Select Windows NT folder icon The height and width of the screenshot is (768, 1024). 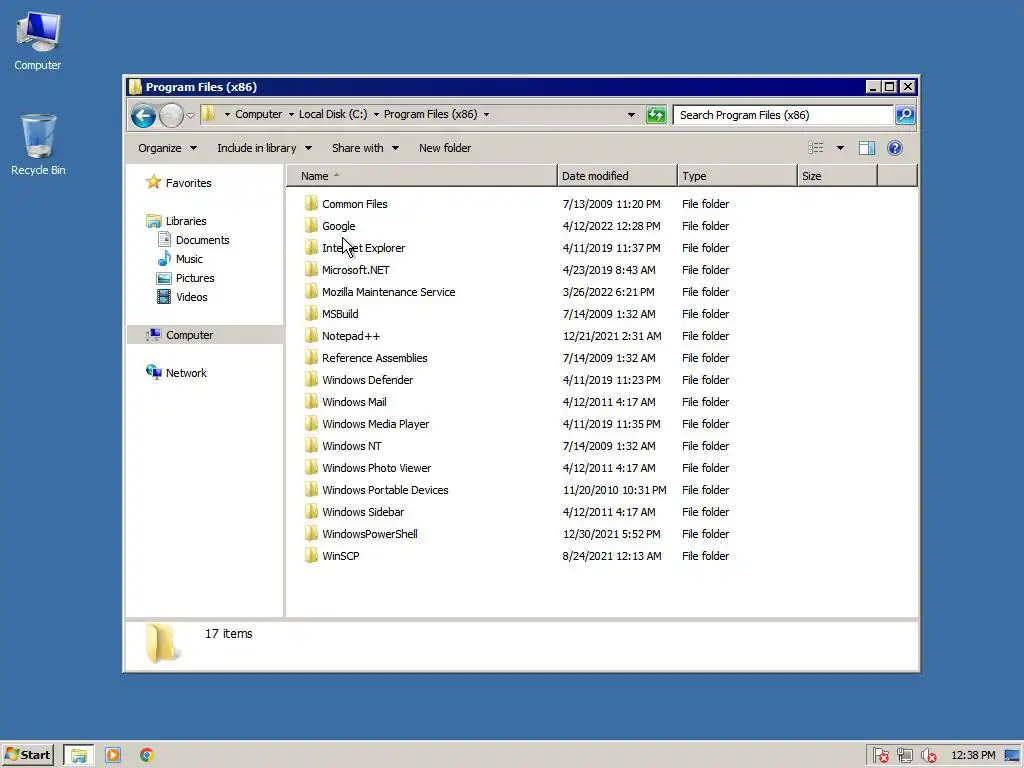point(311,445)
